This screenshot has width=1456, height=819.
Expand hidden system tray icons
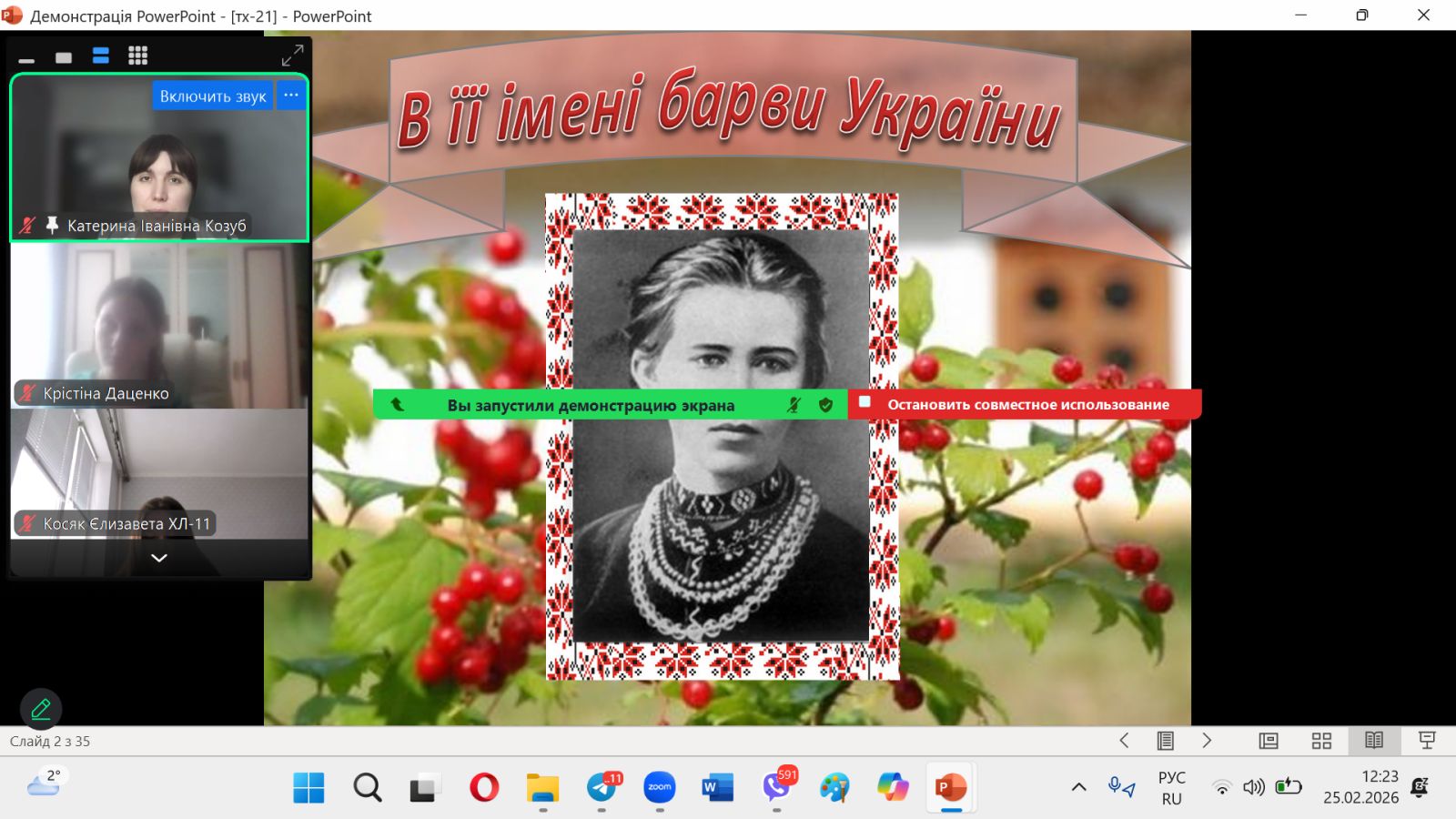pos(1078,787)
